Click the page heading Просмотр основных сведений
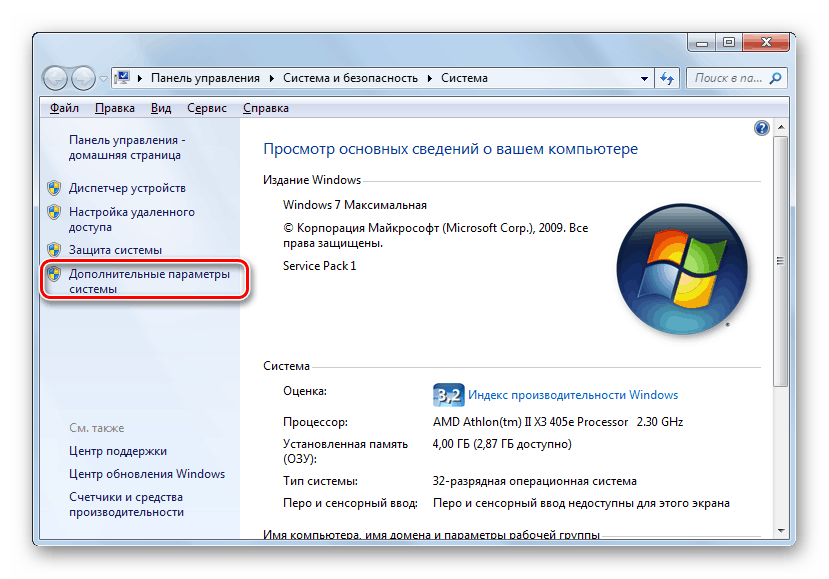The width and height of the screenshot is (829, 579). click(450, 149)
